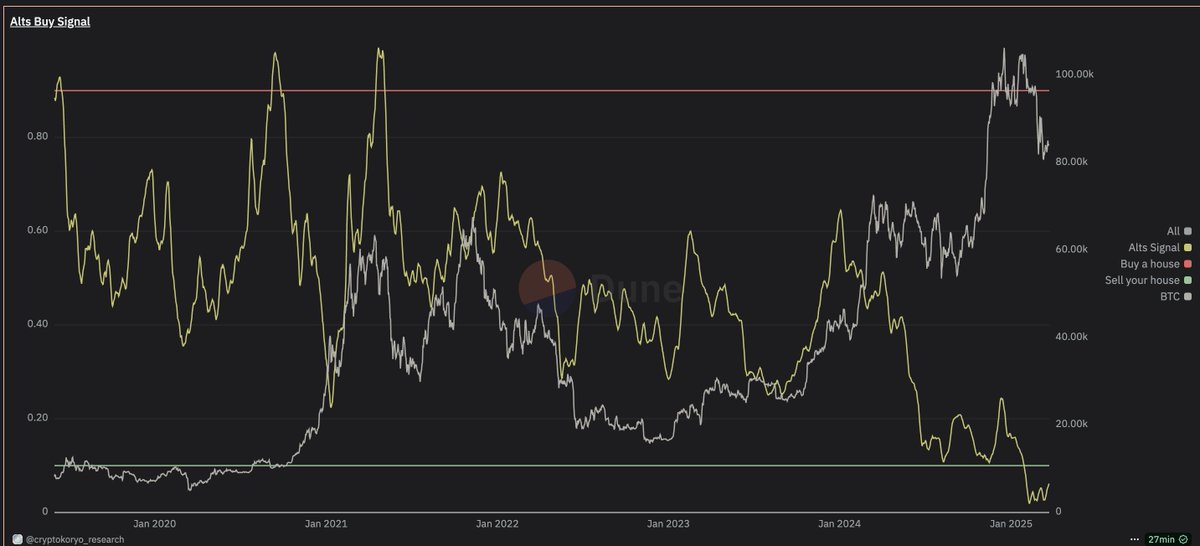Click the Jan 2020 x-axis label
This screenshot has width=1200, height=546.
[155, 523]
